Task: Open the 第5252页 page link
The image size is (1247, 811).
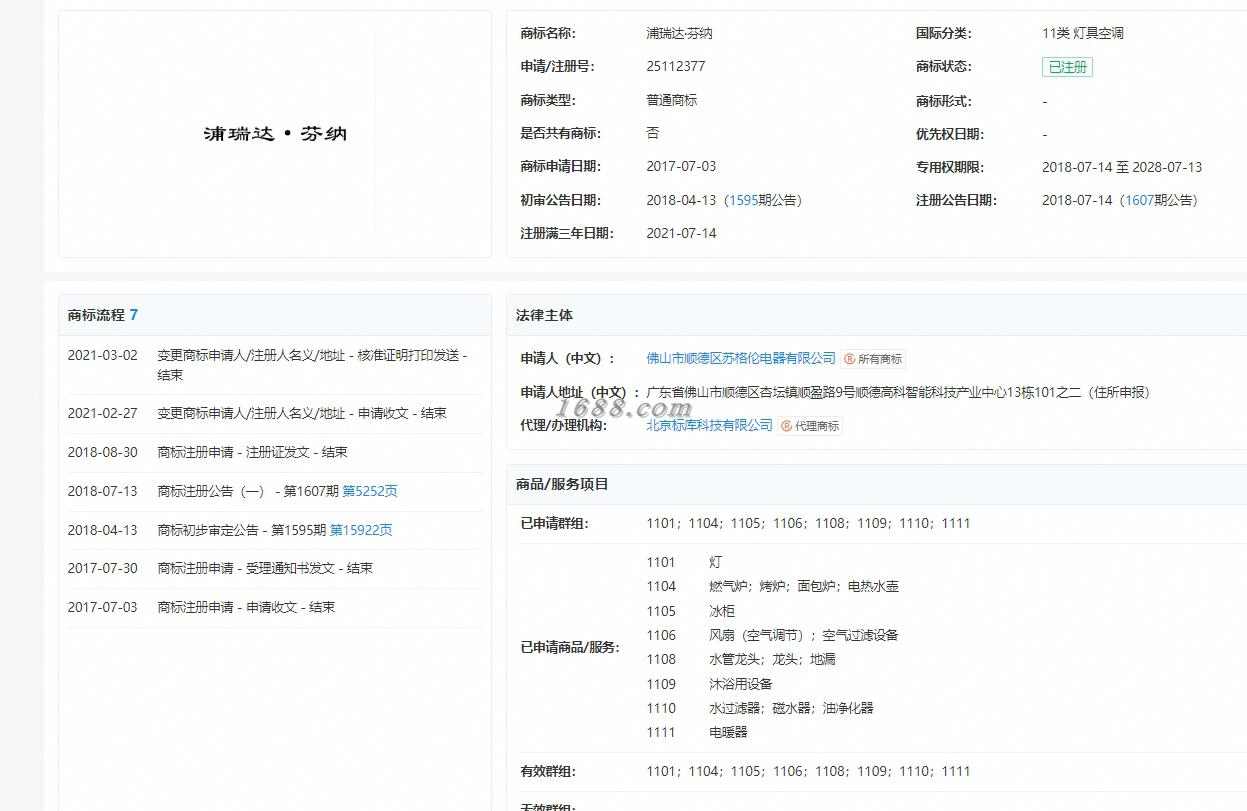Action: pyautogui.click(x=370, y=491)
